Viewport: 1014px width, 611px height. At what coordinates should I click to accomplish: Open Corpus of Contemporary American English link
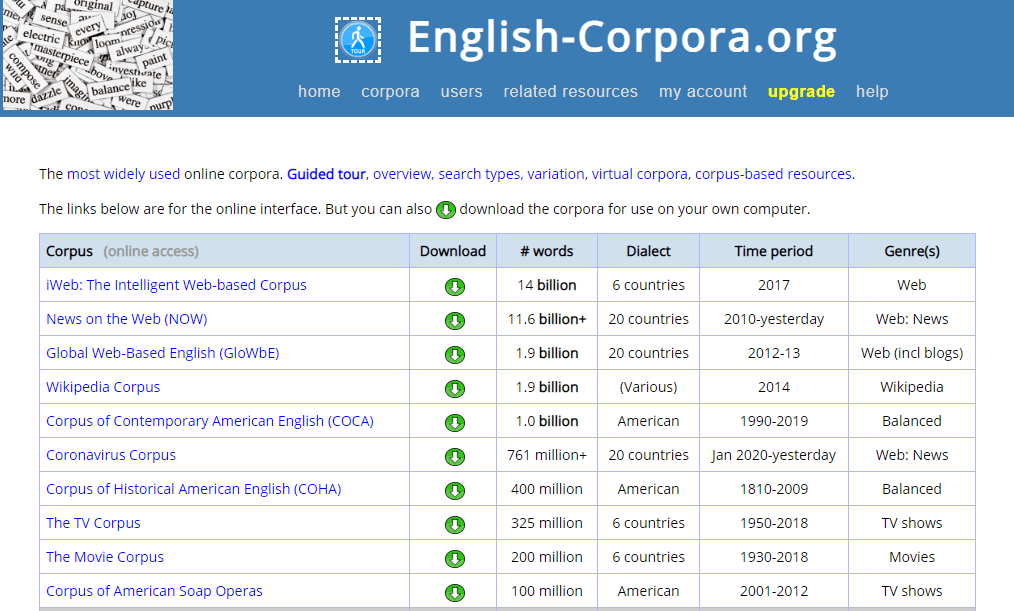point(210,421)
